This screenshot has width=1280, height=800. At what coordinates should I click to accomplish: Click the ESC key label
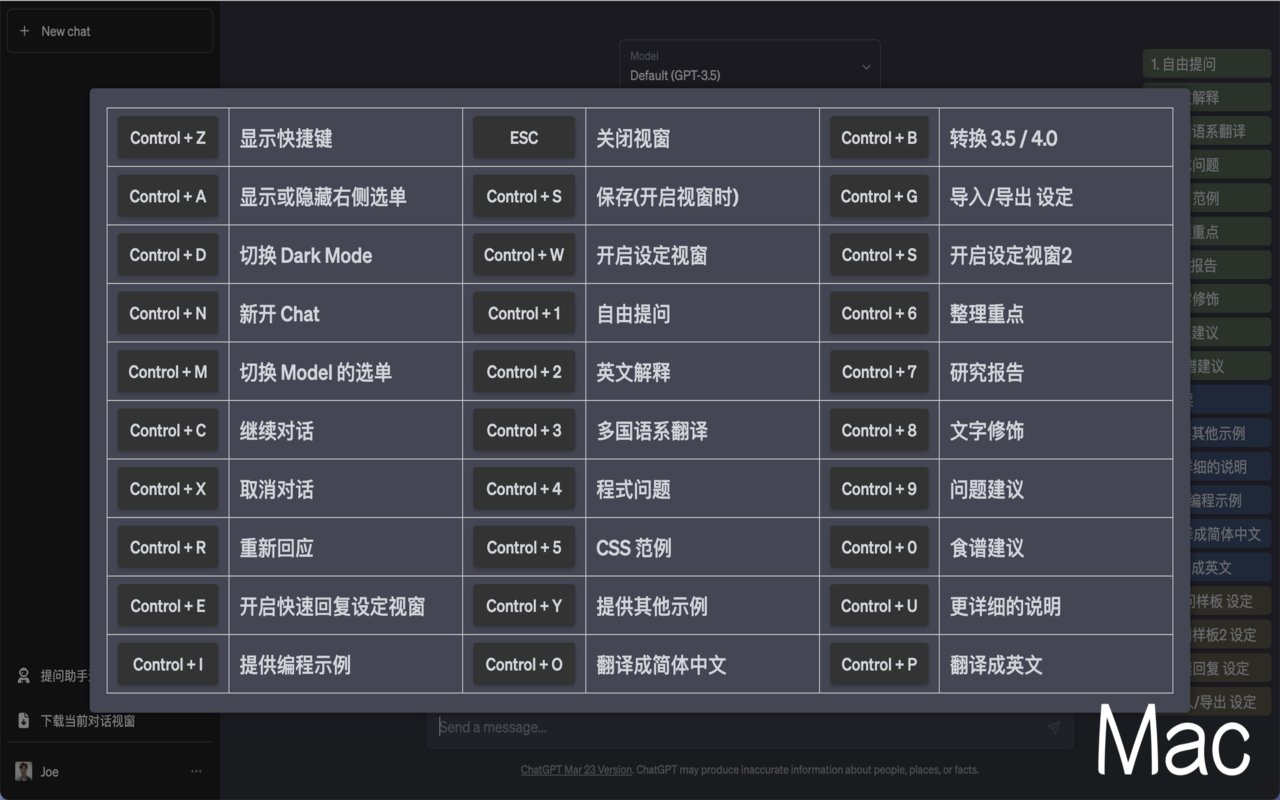tap(524, 138)
